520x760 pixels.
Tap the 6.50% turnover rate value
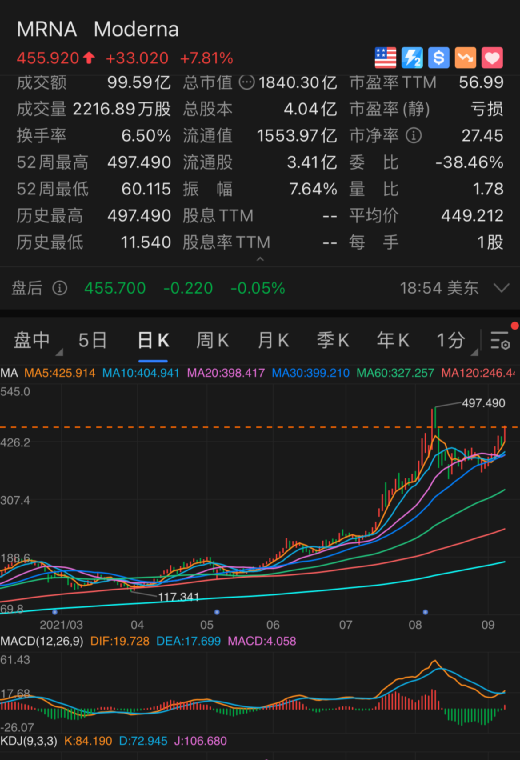146,136
